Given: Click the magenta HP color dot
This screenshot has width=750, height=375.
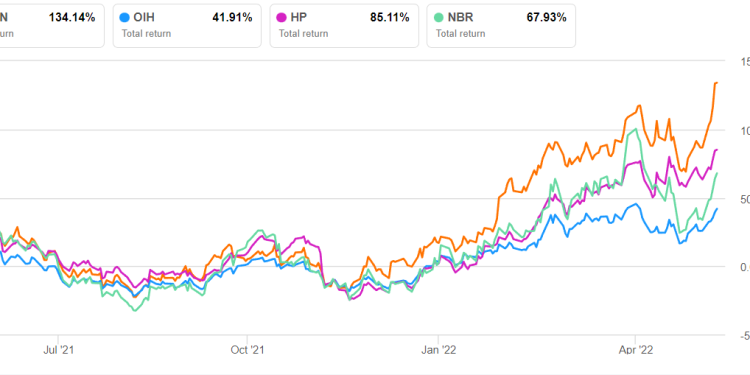Looking at the screenshot, I should pos(282,18).
